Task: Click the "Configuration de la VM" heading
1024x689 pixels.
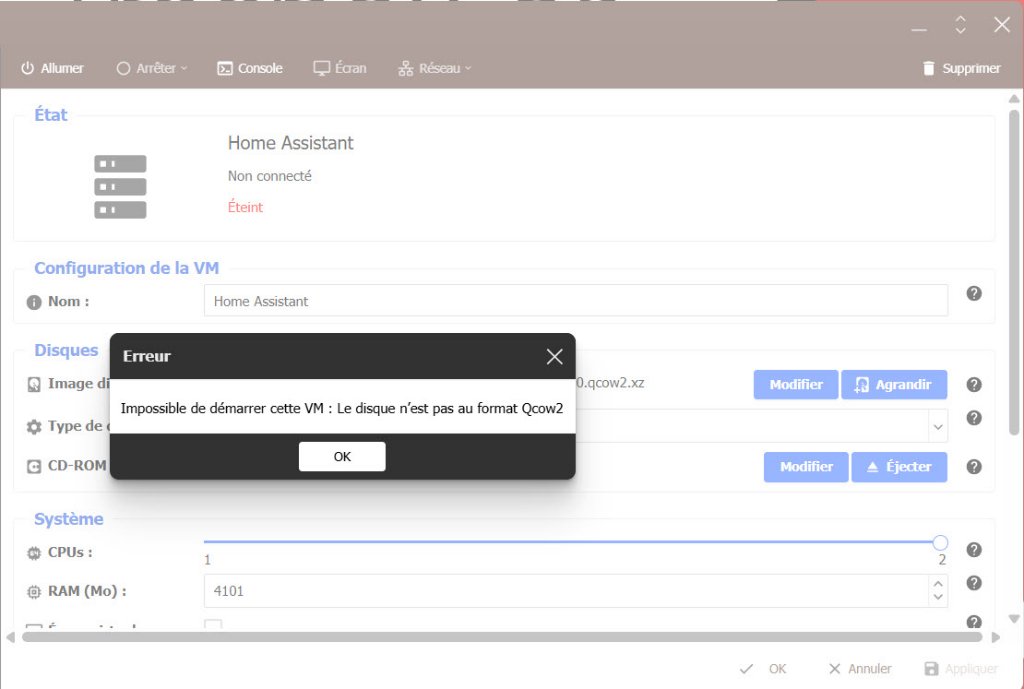Action: [127, 268]
